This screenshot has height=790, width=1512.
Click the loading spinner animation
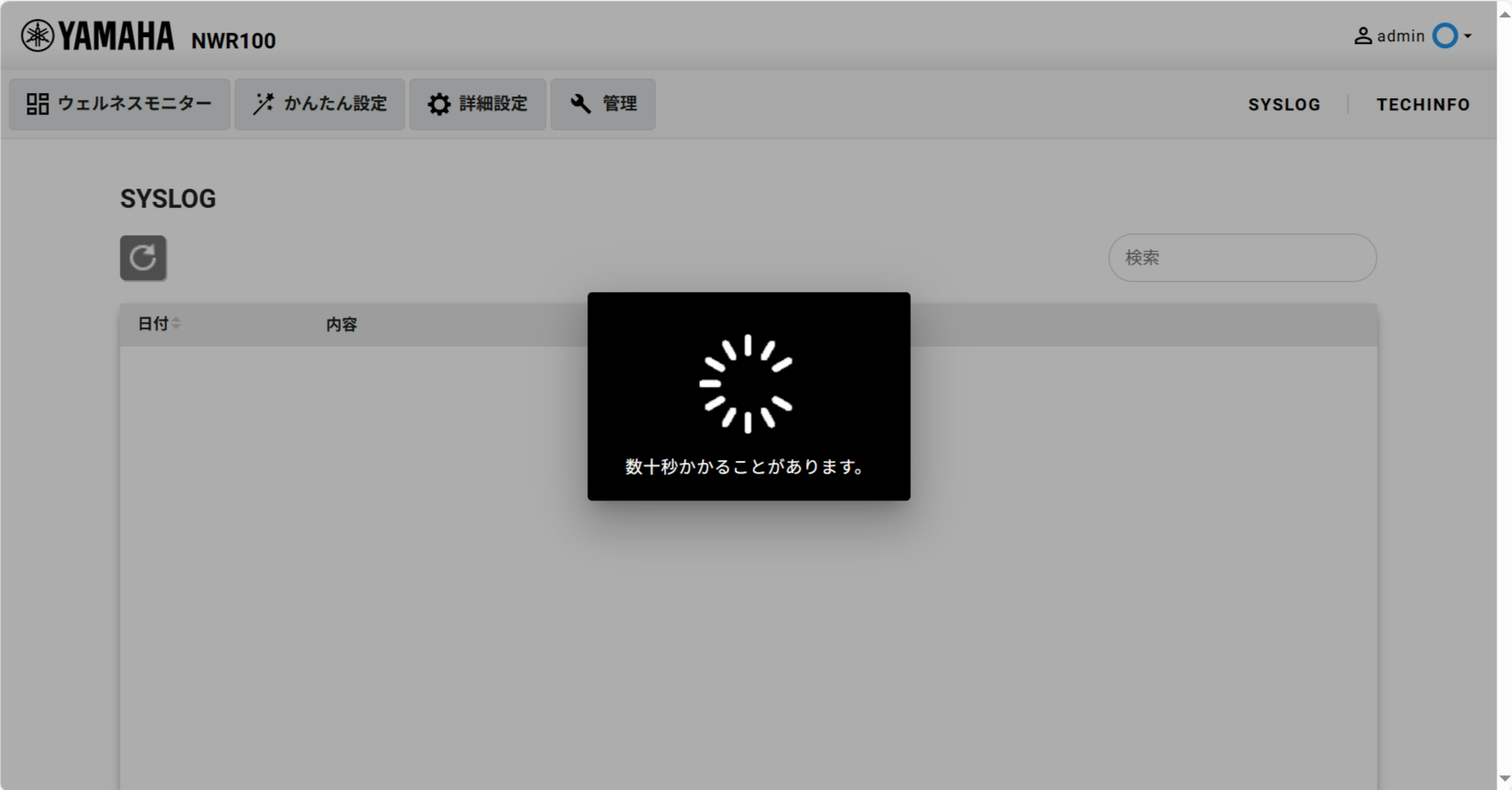747,383
